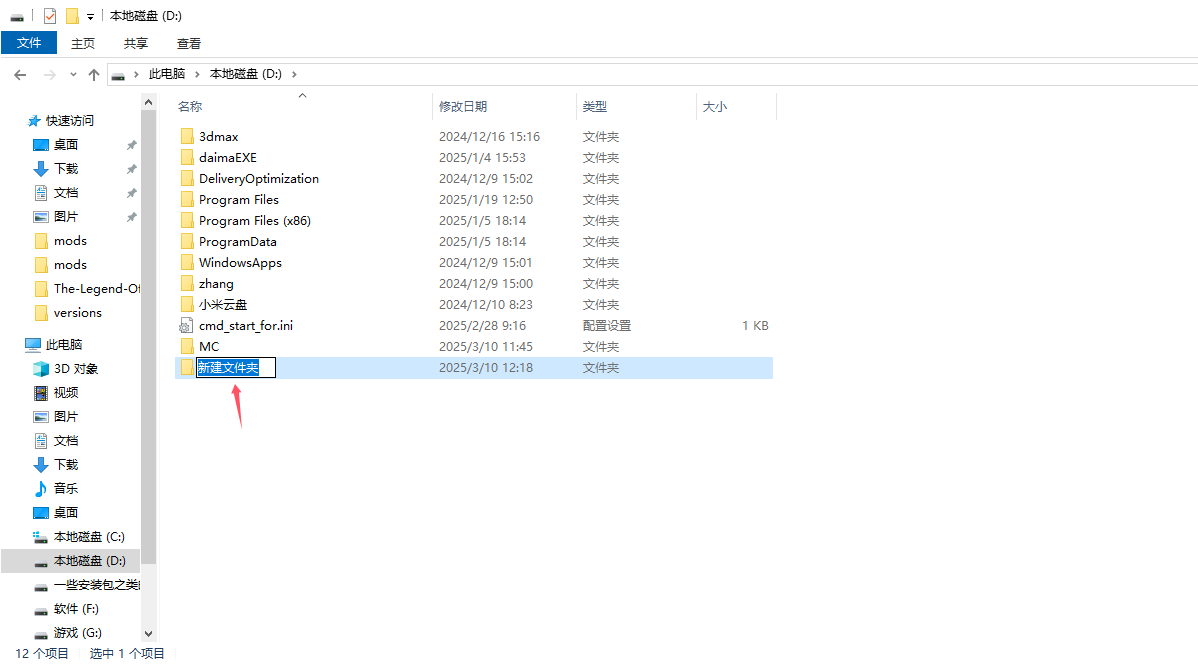Sort by the 修改日期 column header
The image size is (1198, 666).
point(463,106)
